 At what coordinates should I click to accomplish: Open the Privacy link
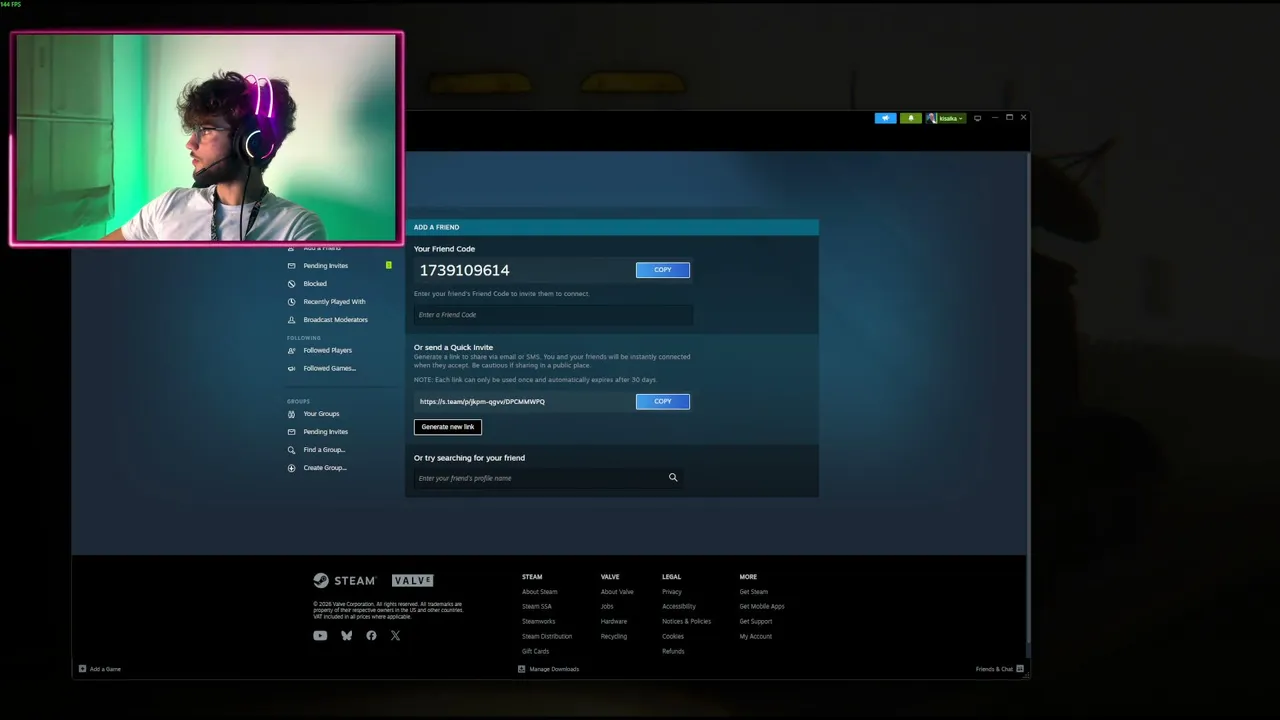click(672, 592)
